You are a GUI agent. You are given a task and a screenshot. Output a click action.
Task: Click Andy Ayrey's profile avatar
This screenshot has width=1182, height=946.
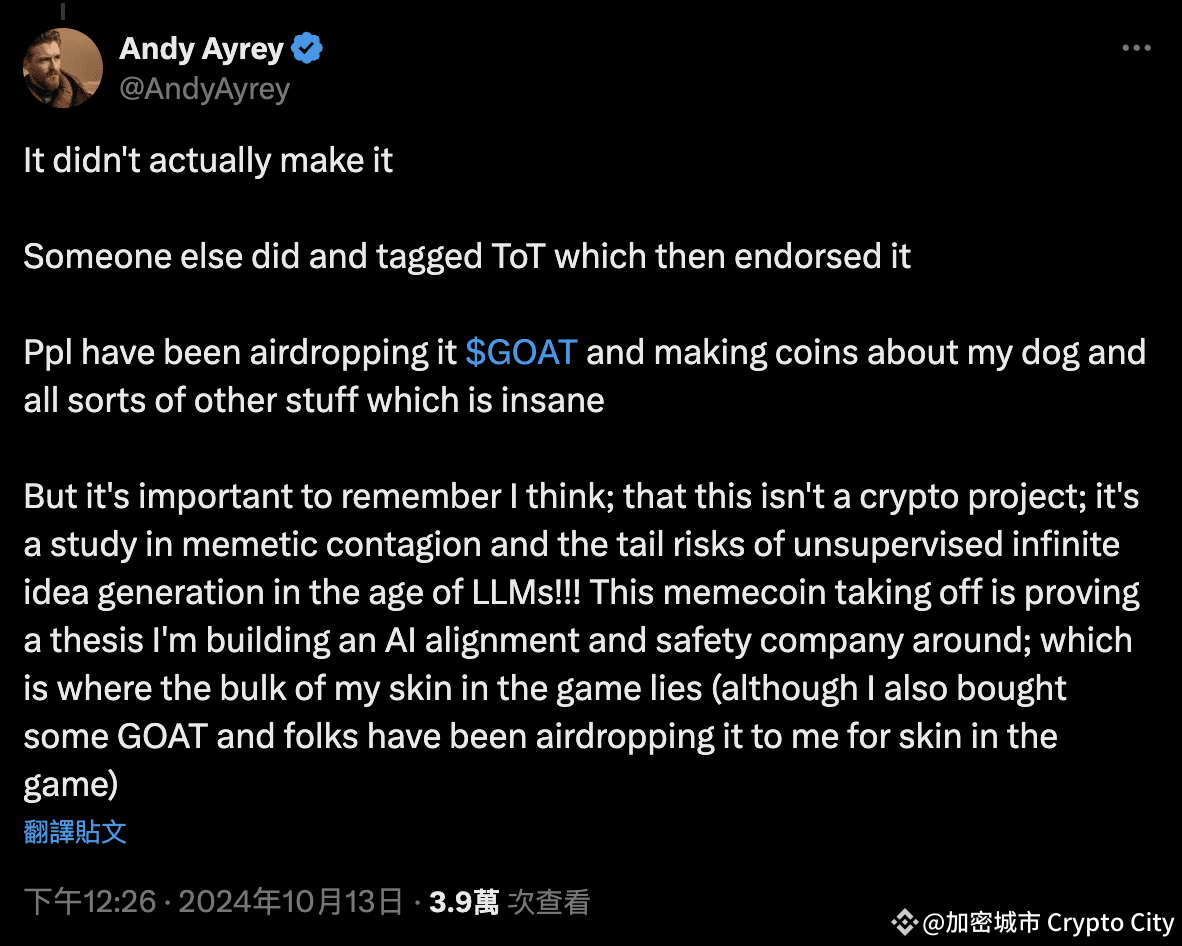tap(62, 67)
